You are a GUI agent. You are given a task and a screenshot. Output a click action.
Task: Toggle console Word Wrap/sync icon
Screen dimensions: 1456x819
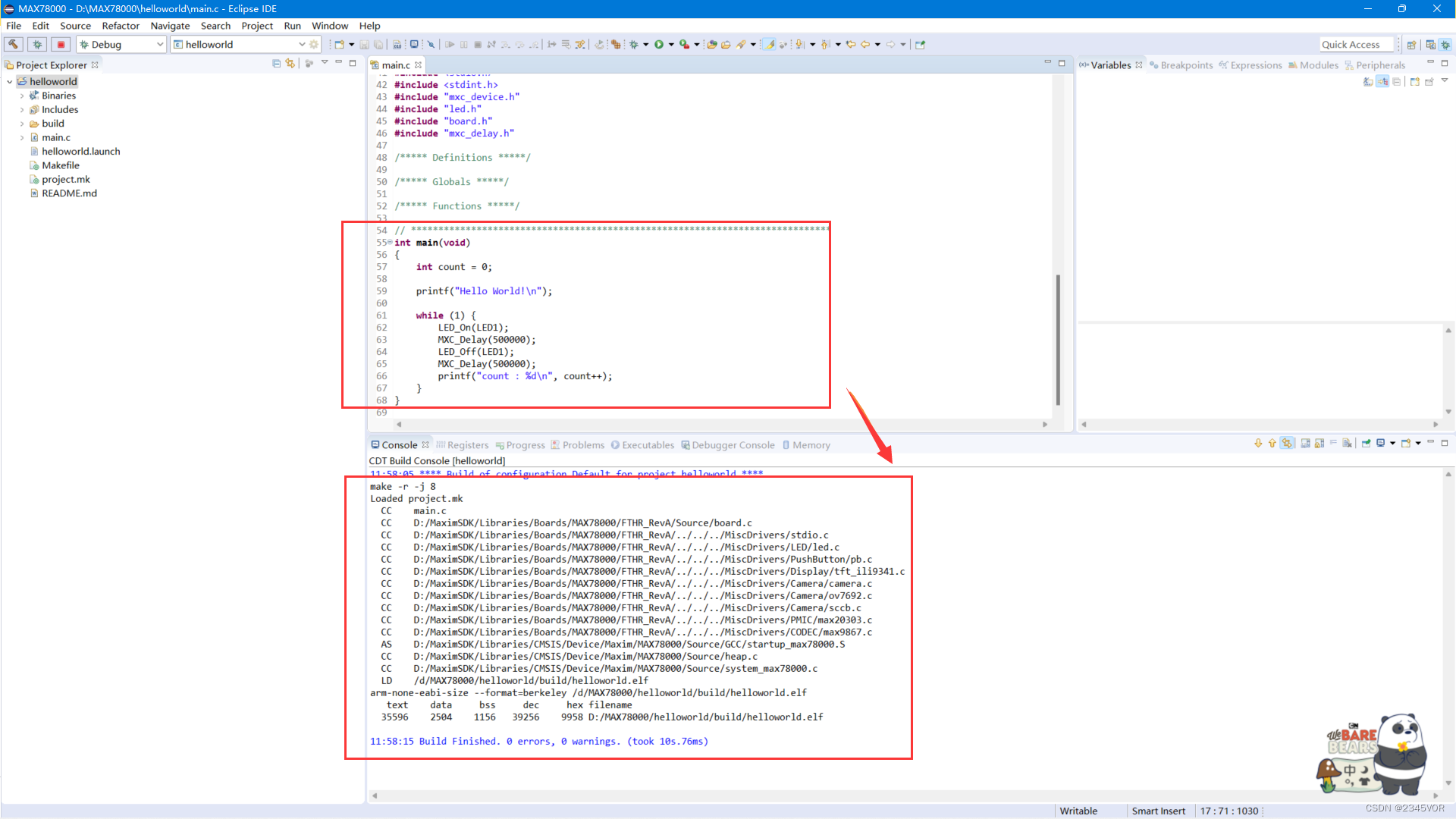pyautogui.click(x=1287, y=444)
